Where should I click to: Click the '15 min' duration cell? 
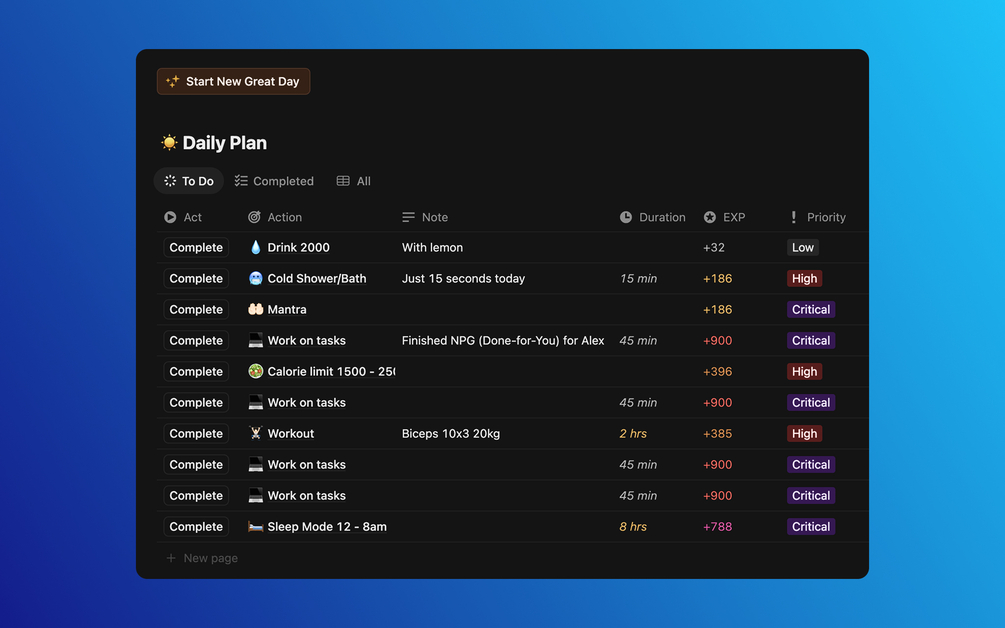[638, 278]
